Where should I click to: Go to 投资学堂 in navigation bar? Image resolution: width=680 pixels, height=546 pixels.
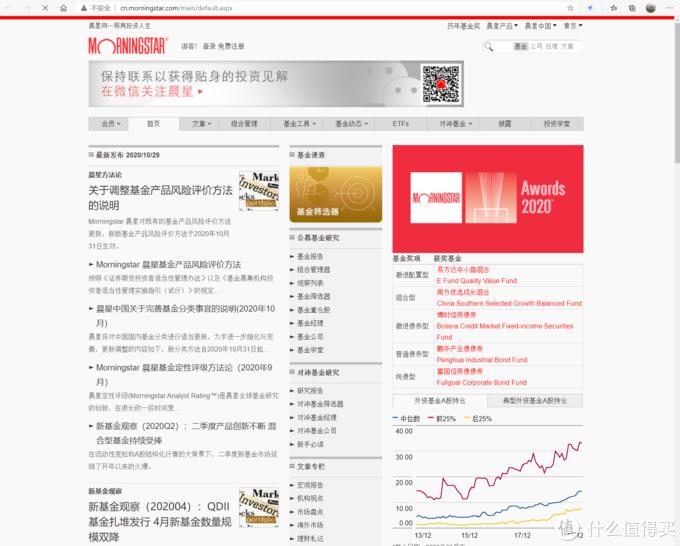point(557,124)
